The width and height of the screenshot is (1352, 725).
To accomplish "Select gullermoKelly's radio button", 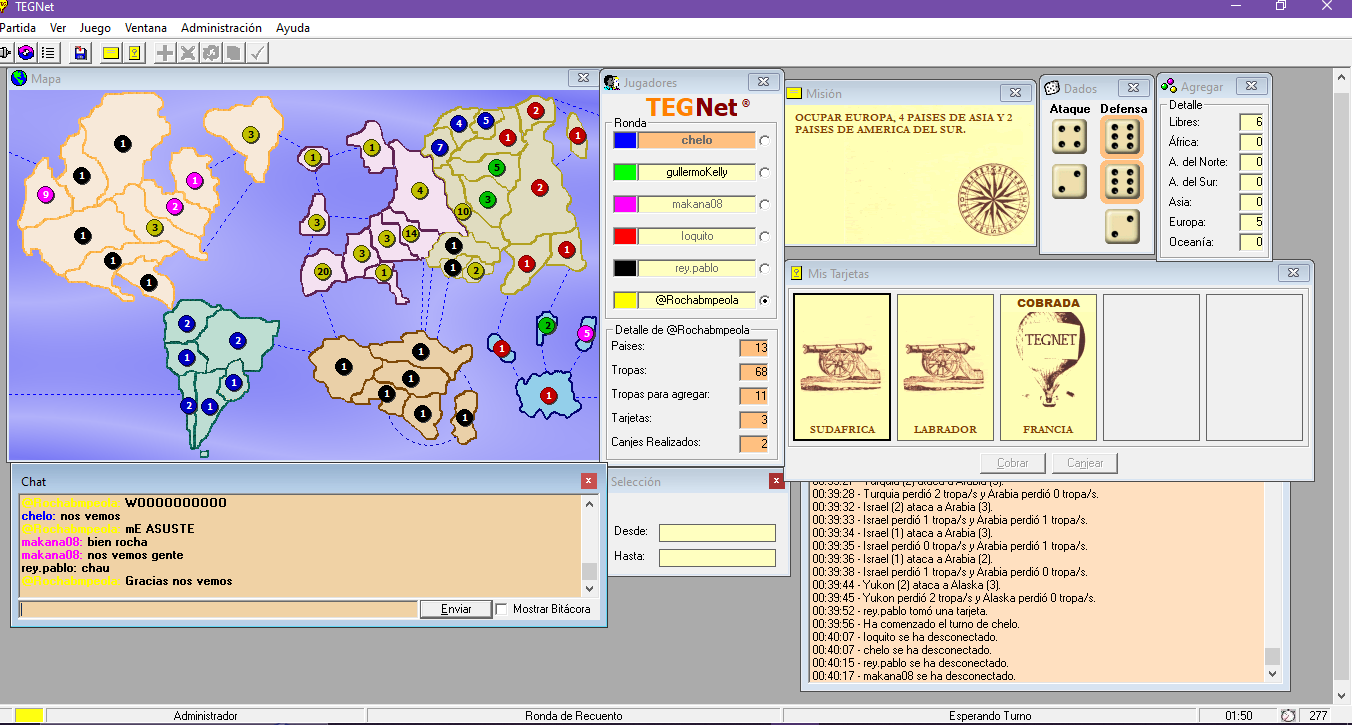I will pos(765,173).
